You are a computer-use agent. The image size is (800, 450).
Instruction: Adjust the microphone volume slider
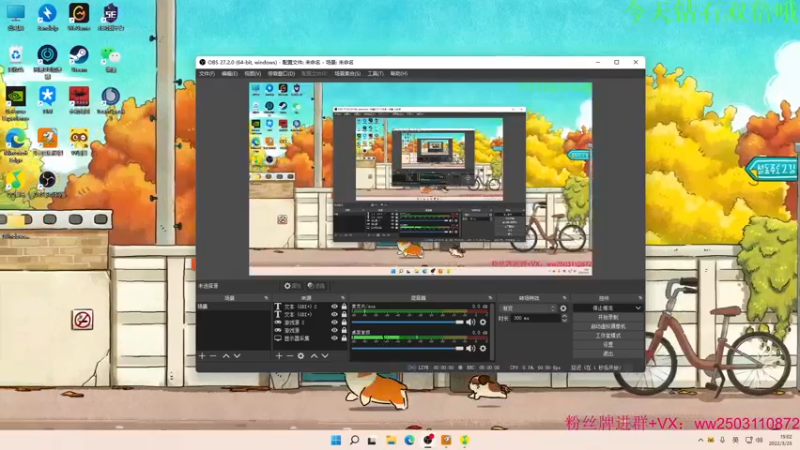click(407, 322)
